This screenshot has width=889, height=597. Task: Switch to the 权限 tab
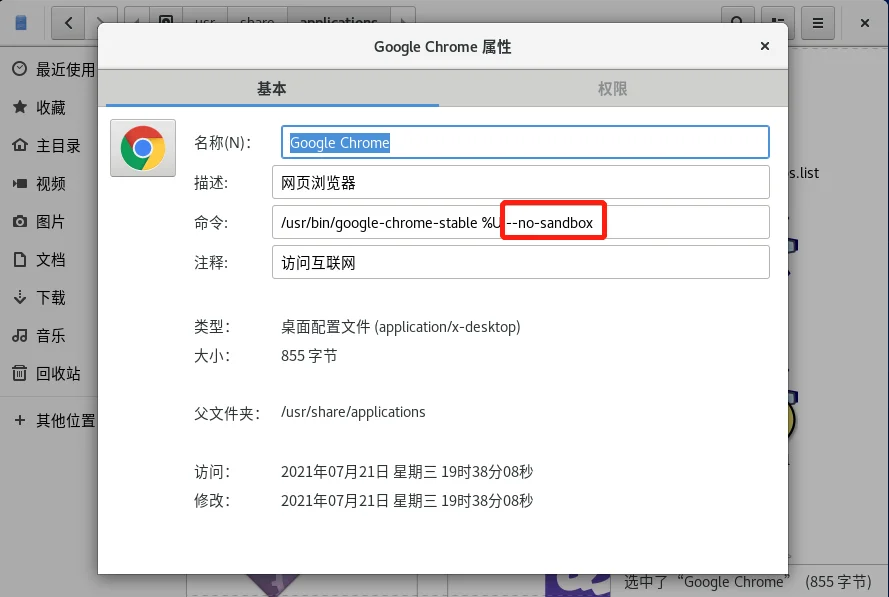tap(612, 88)
